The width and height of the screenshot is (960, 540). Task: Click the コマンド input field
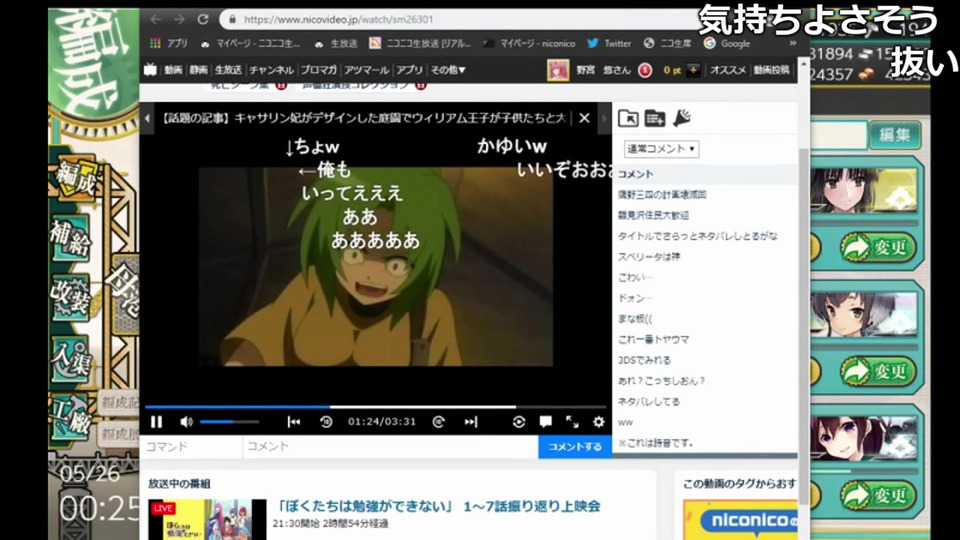(191, 447)
